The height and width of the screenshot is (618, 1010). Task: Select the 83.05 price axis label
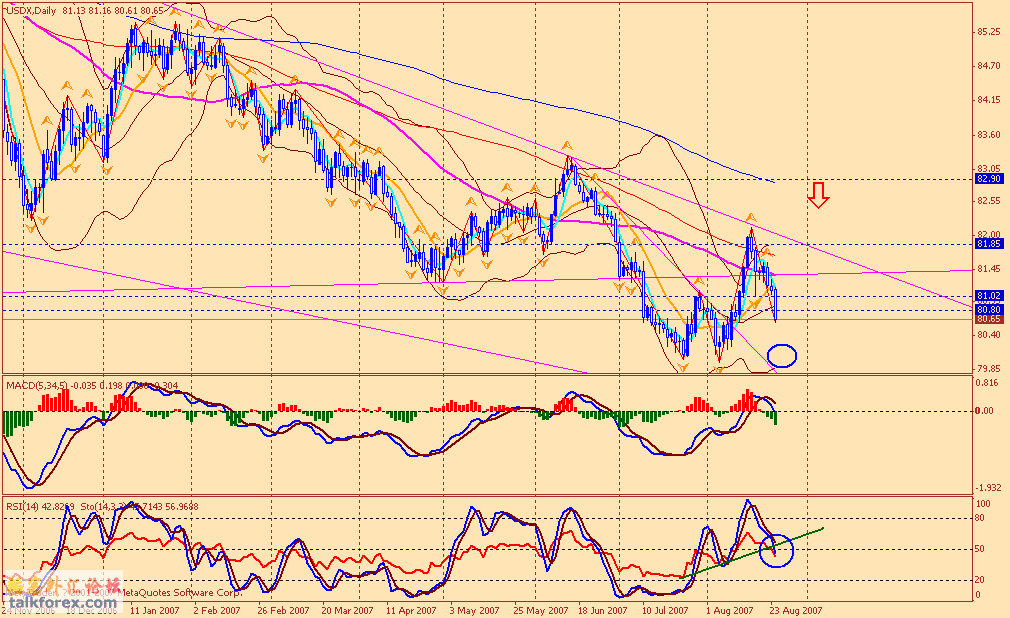[x=989, y=168]
